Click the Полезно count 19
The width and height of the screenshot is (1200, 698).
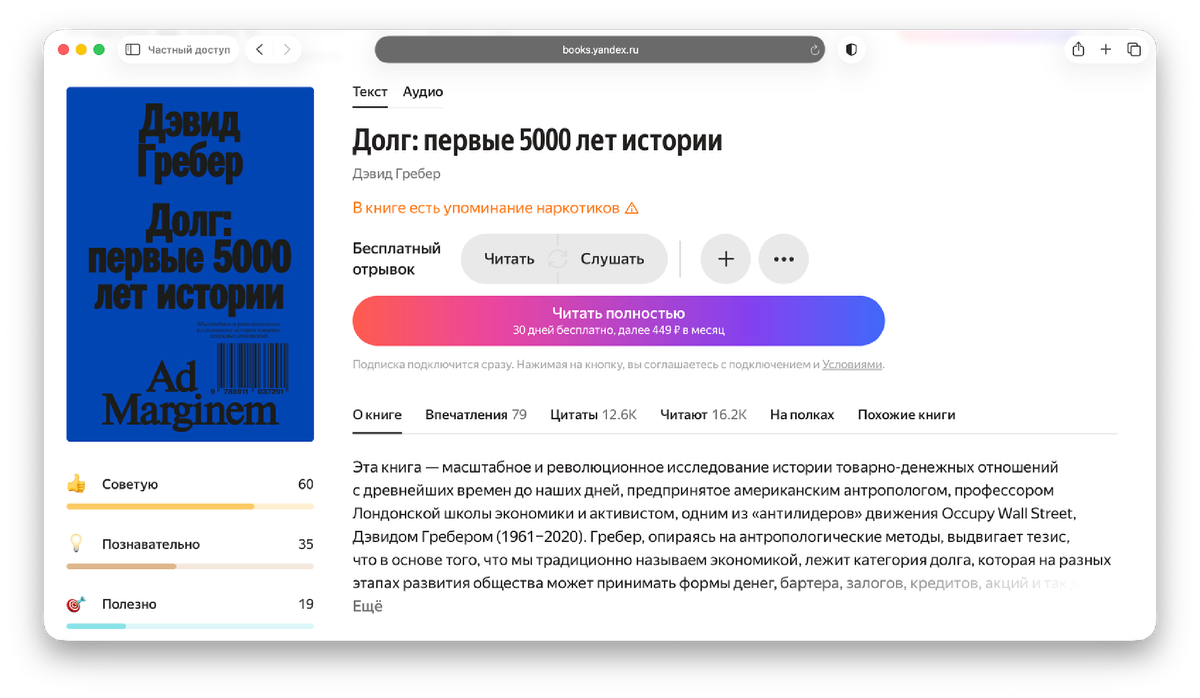306,604
